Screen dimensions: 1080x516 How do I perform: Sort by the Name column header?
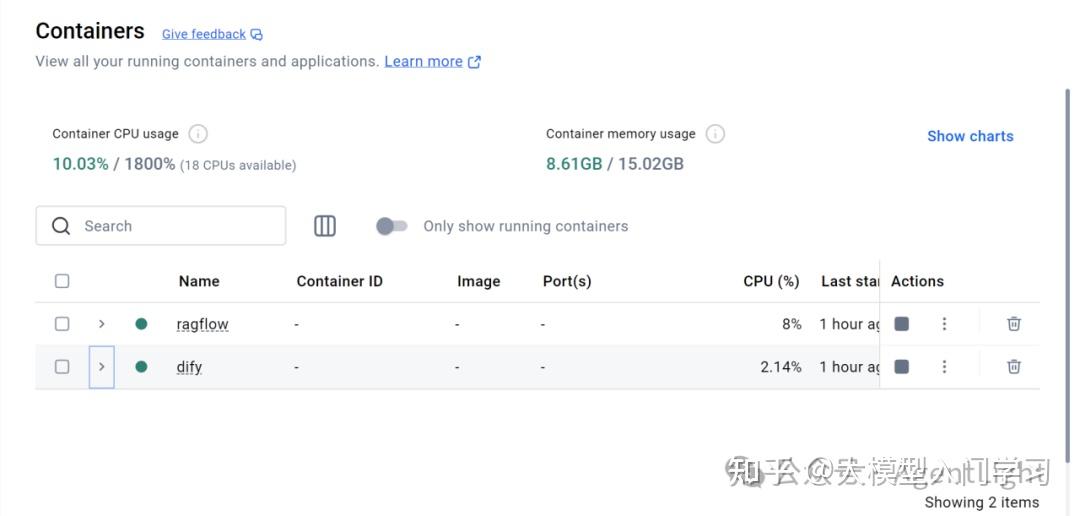[199, 281]
